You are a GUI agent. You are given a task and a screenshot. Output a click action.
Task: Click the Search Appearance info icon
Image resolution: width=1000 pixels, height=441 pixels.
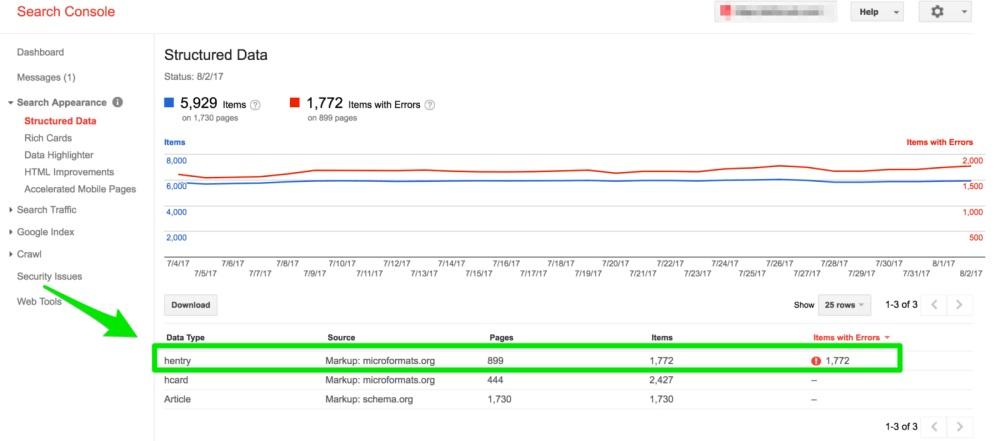118,102
